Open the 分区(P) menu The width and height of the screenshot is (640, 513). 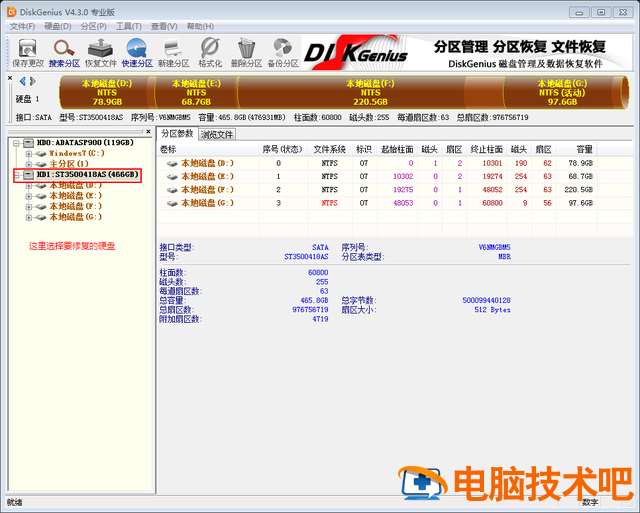coord(93,27)
